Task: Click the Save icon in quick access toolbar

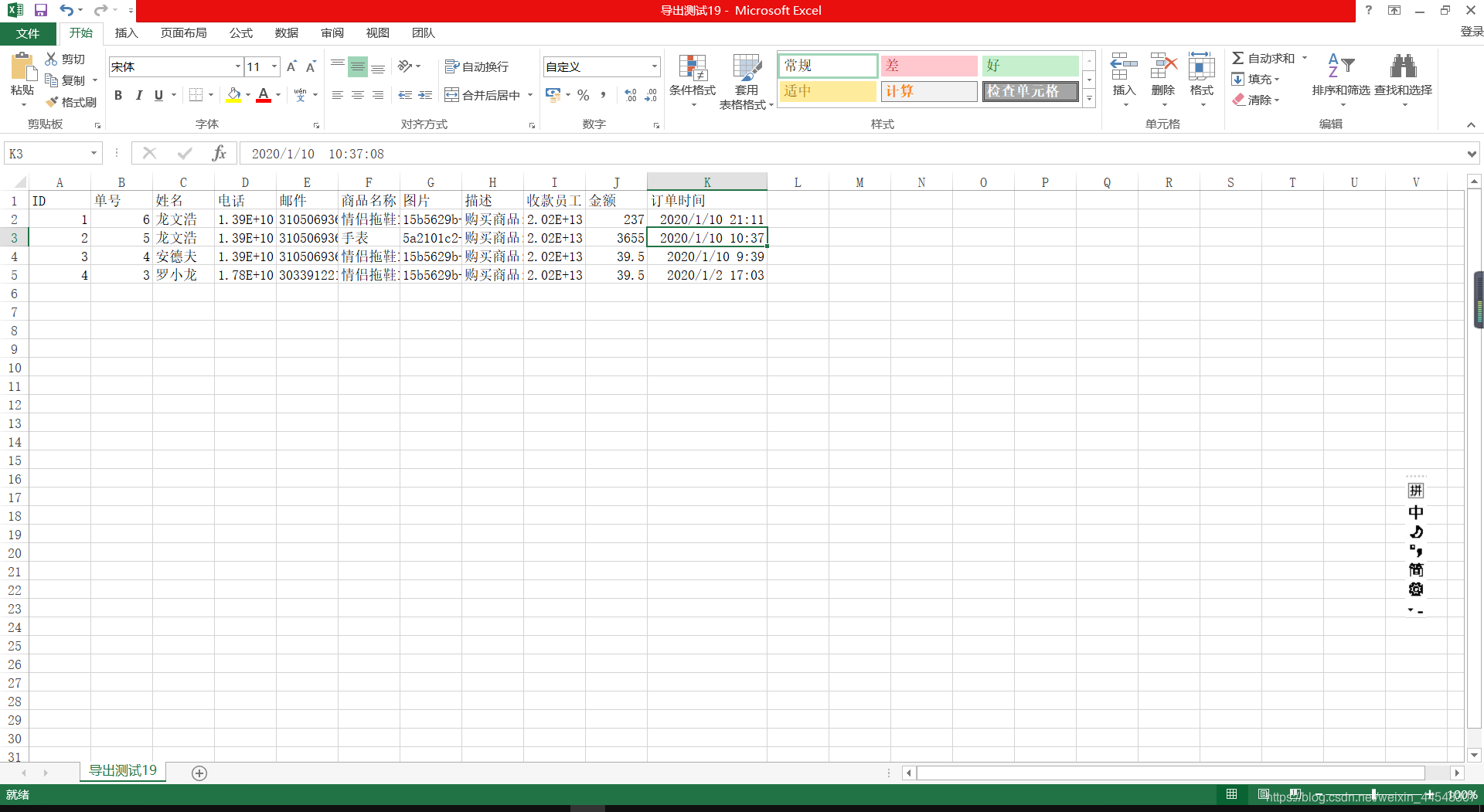Action: (x=41, y=10)
